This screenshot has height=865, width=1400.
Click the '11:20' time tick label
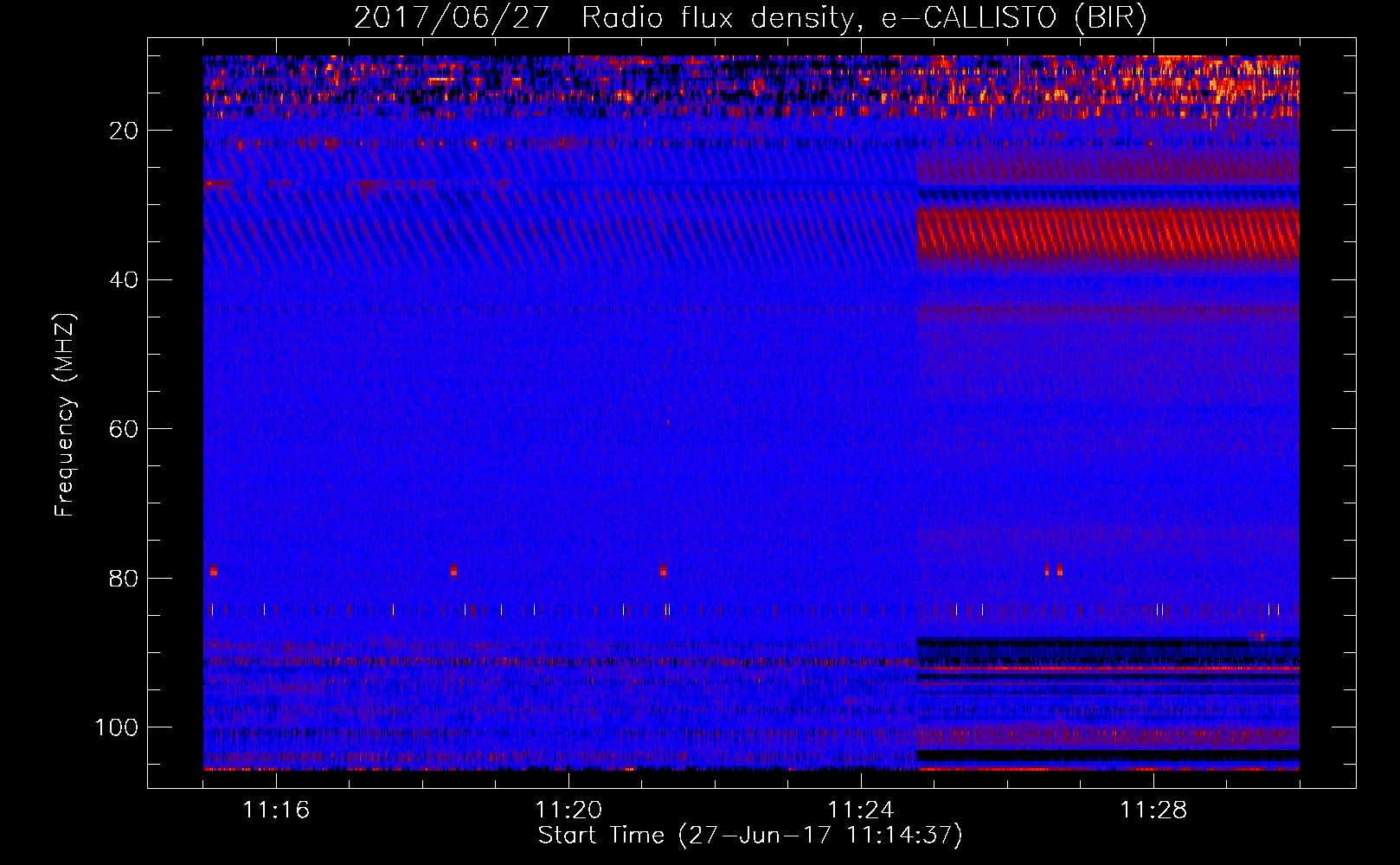pos(568,810)
